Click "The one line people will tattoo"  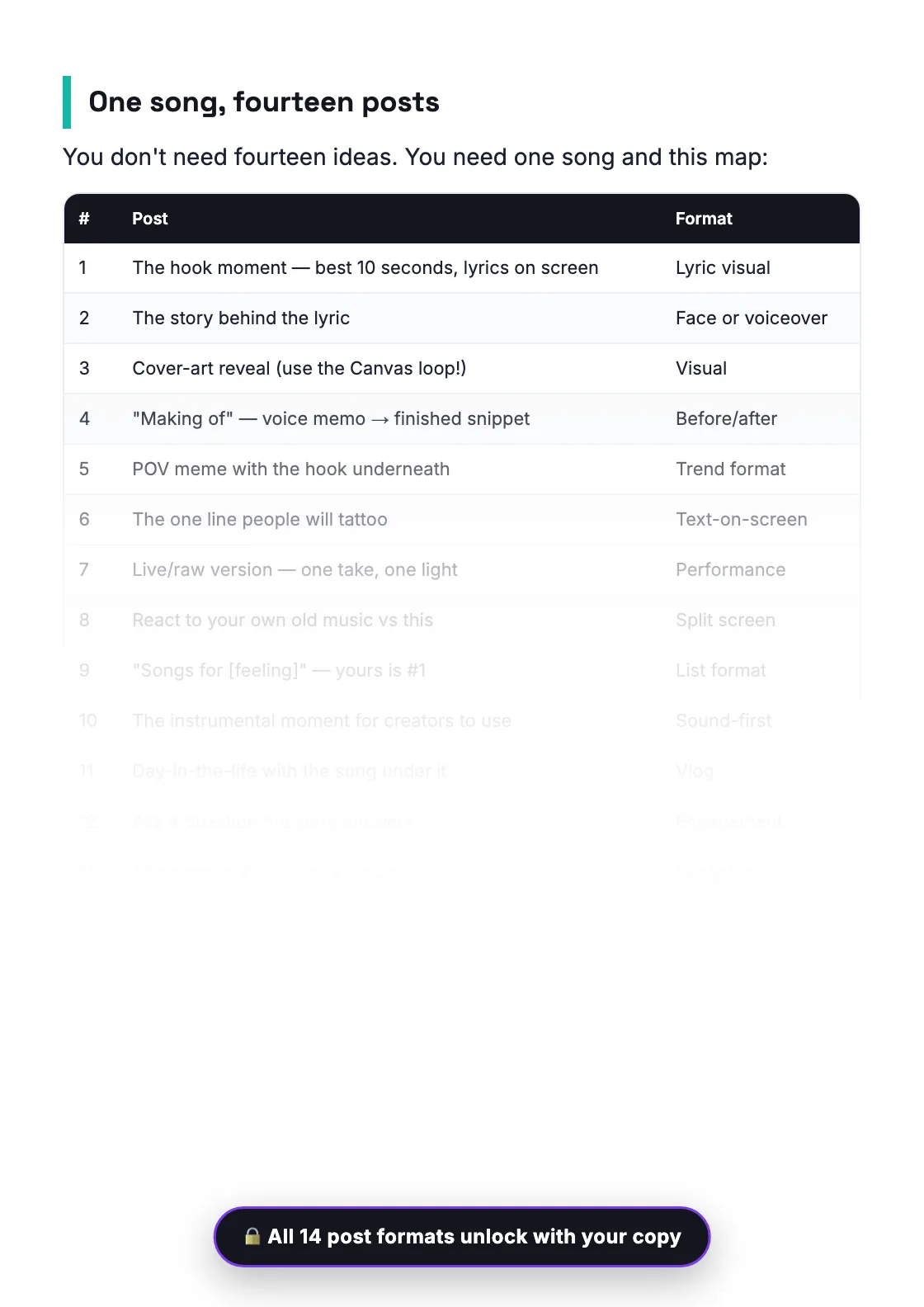[x=260, y=520]
